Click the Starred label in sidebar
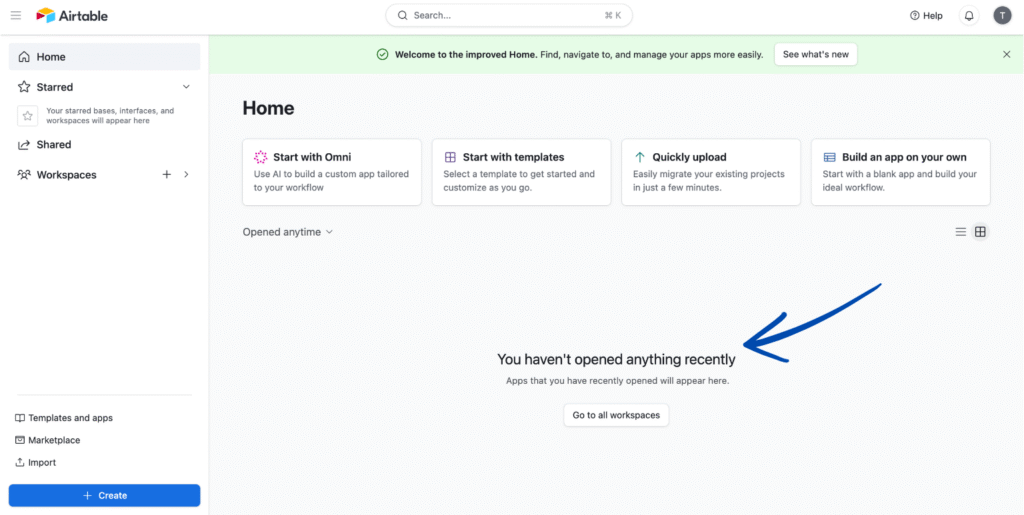 click(x=55, y=87)
